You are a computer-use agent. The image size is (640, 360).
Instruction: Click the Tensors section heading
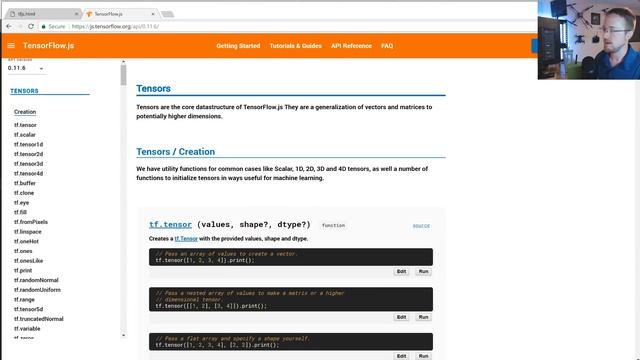point(153,89)
